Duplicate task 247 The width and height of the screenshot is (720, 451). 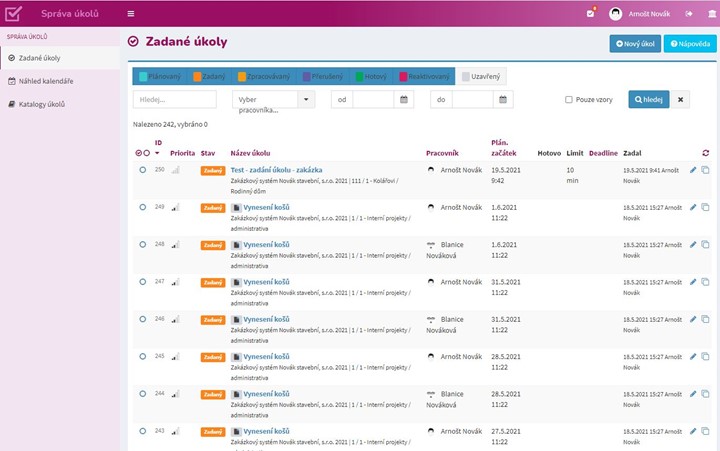[705, 282]
